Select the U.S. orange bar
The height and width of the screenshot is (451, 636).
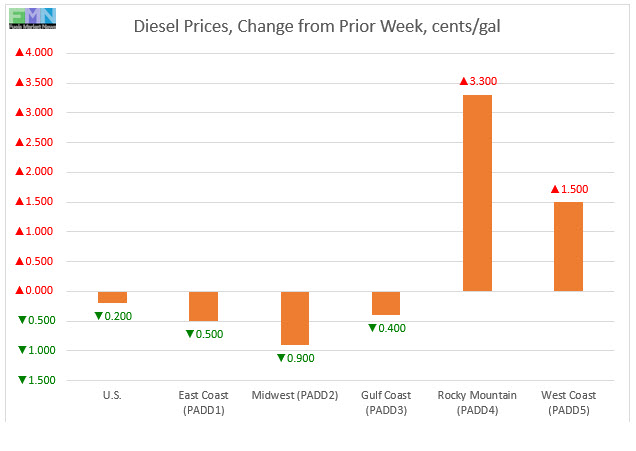point(113,297)
